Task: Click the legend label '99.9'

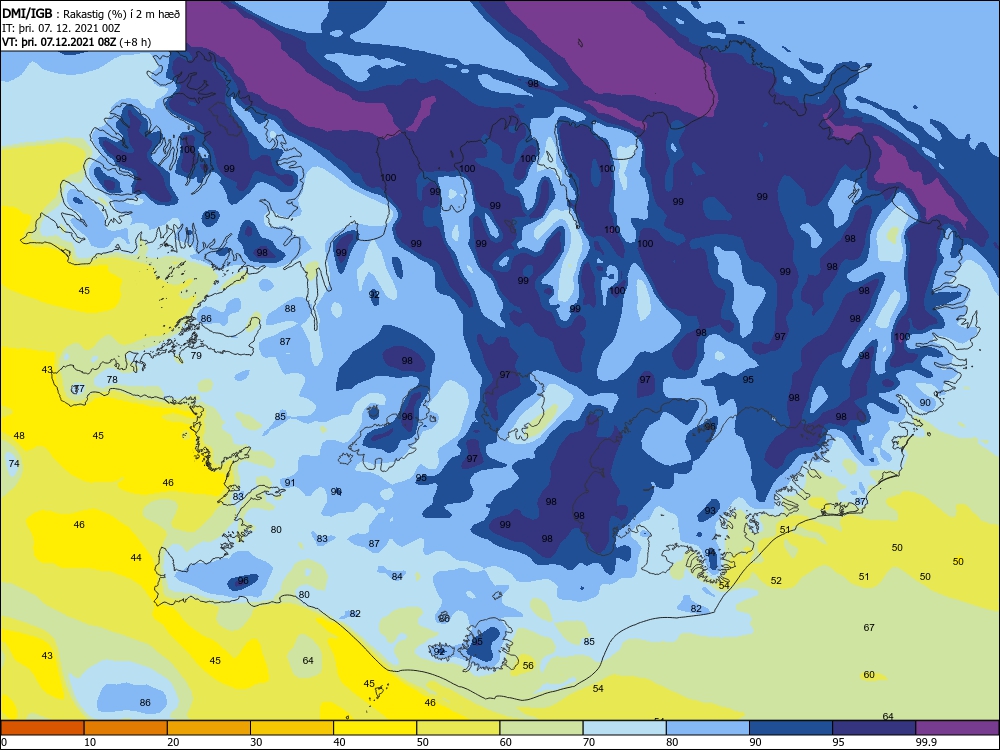Action: [925, 742]
